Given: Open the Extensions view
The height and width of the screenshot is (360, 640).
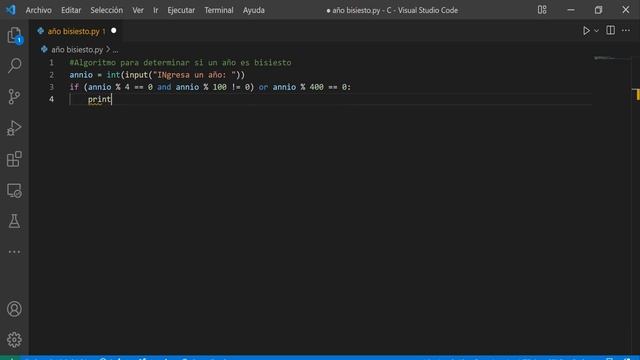Looking at the screenshot, I should 14,159.
